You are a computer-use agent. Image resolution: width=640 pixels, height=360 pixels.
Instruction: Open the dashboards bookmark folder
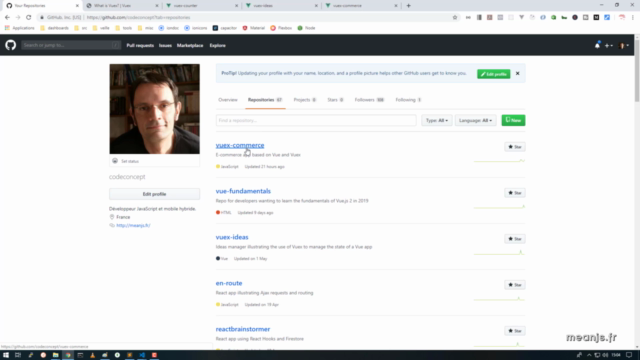pos(54,28)
